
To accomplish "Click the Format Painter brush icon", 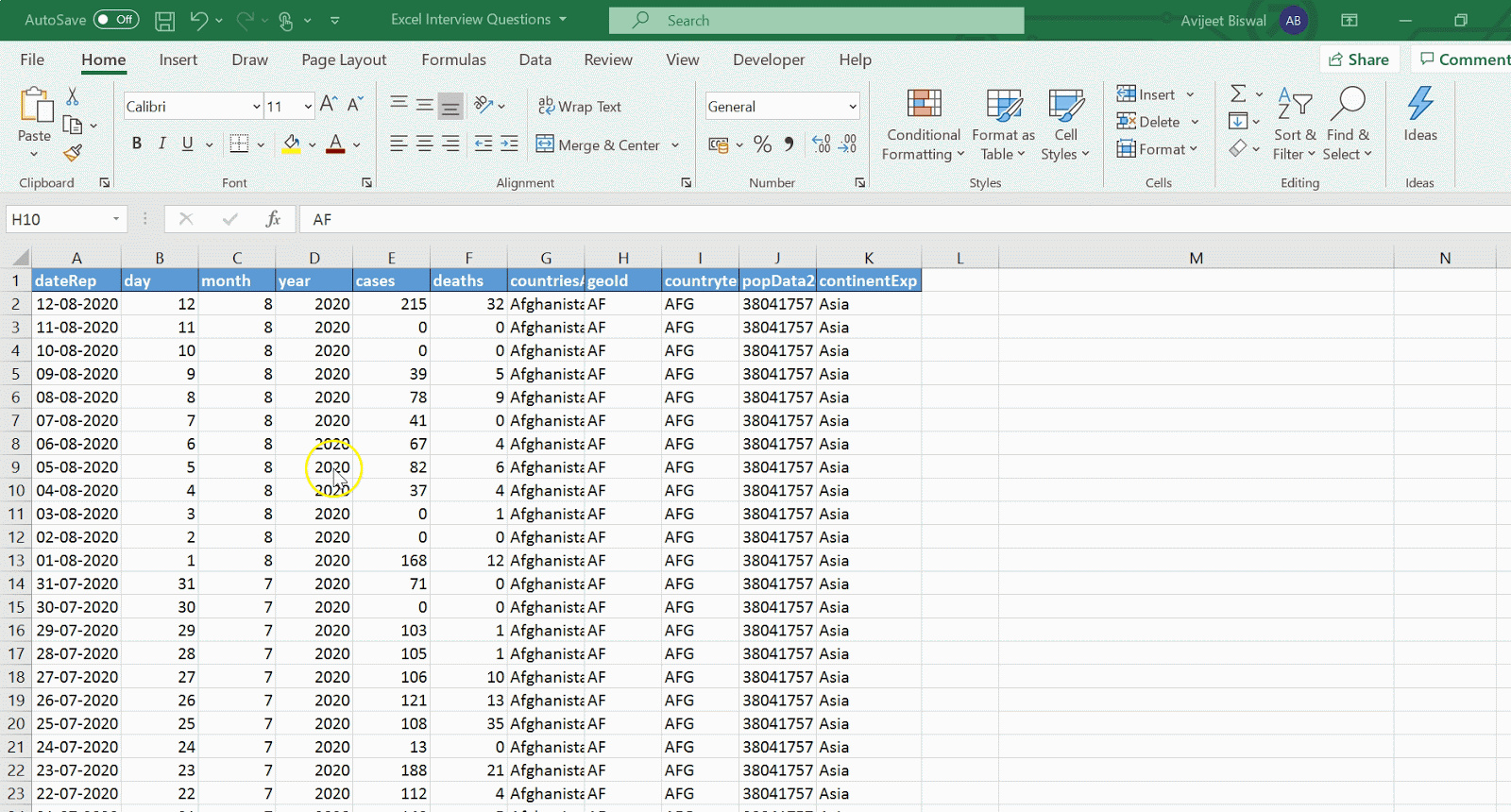I will coord(73,152).
